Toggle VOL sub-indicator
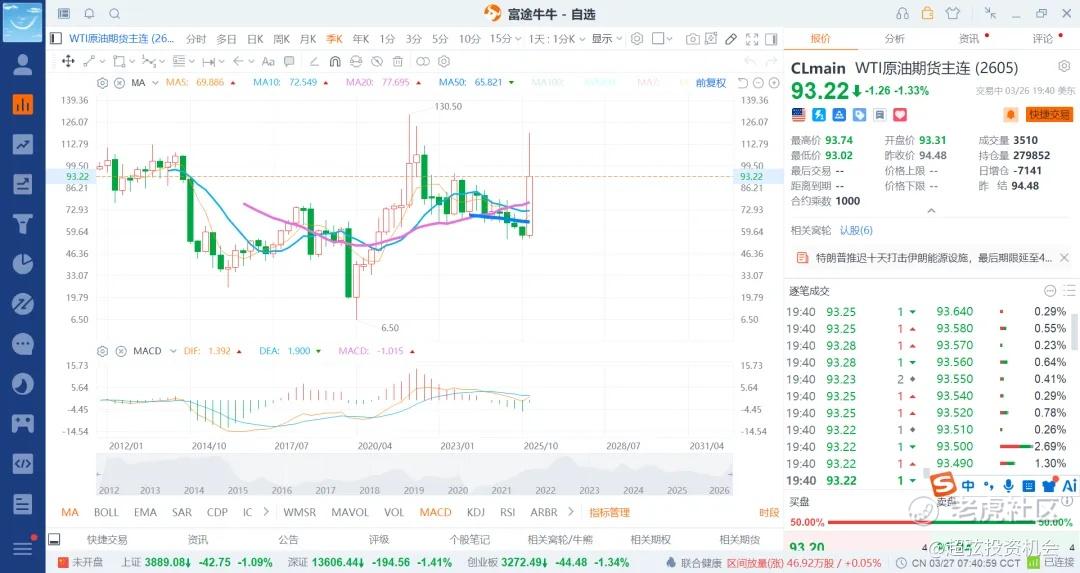This screenshot has width=1080, height=573. (394, 512)
